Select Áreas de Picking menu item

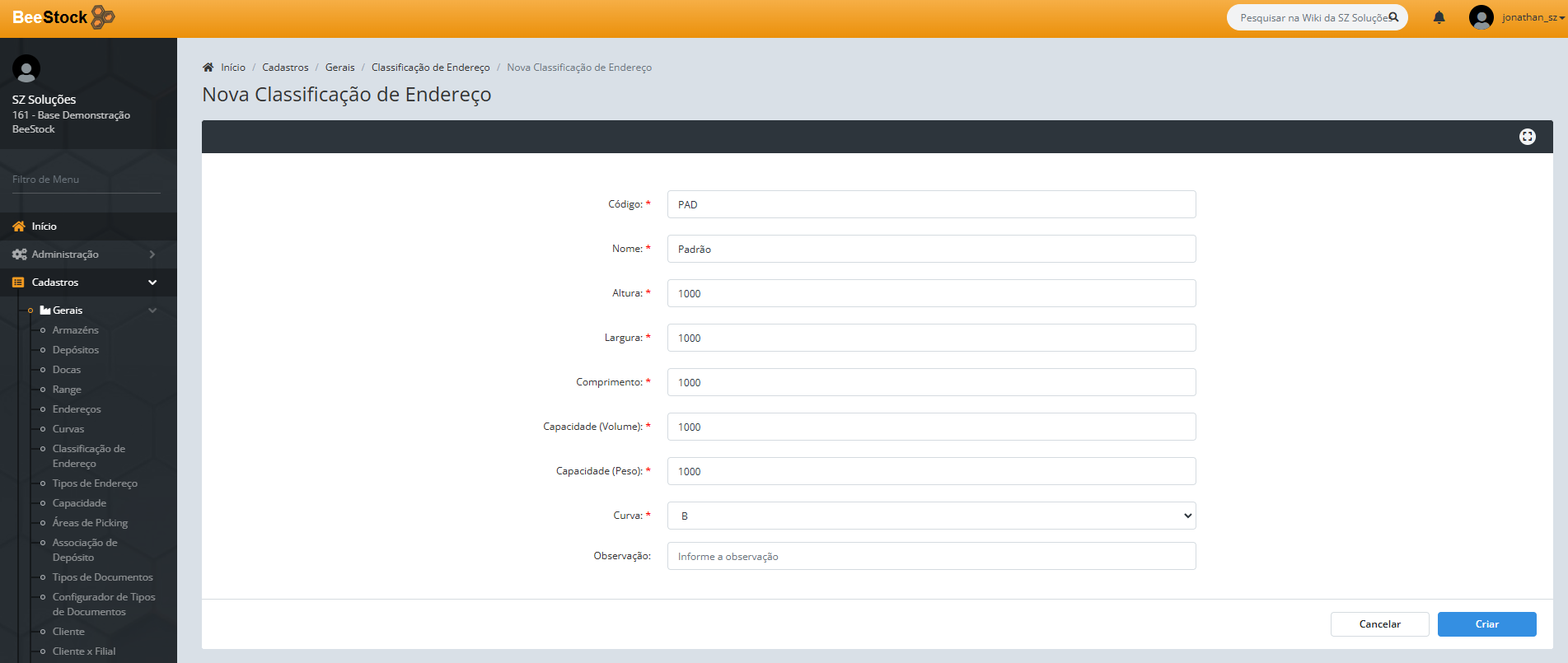pyautogui.click(x=90, y=523)
